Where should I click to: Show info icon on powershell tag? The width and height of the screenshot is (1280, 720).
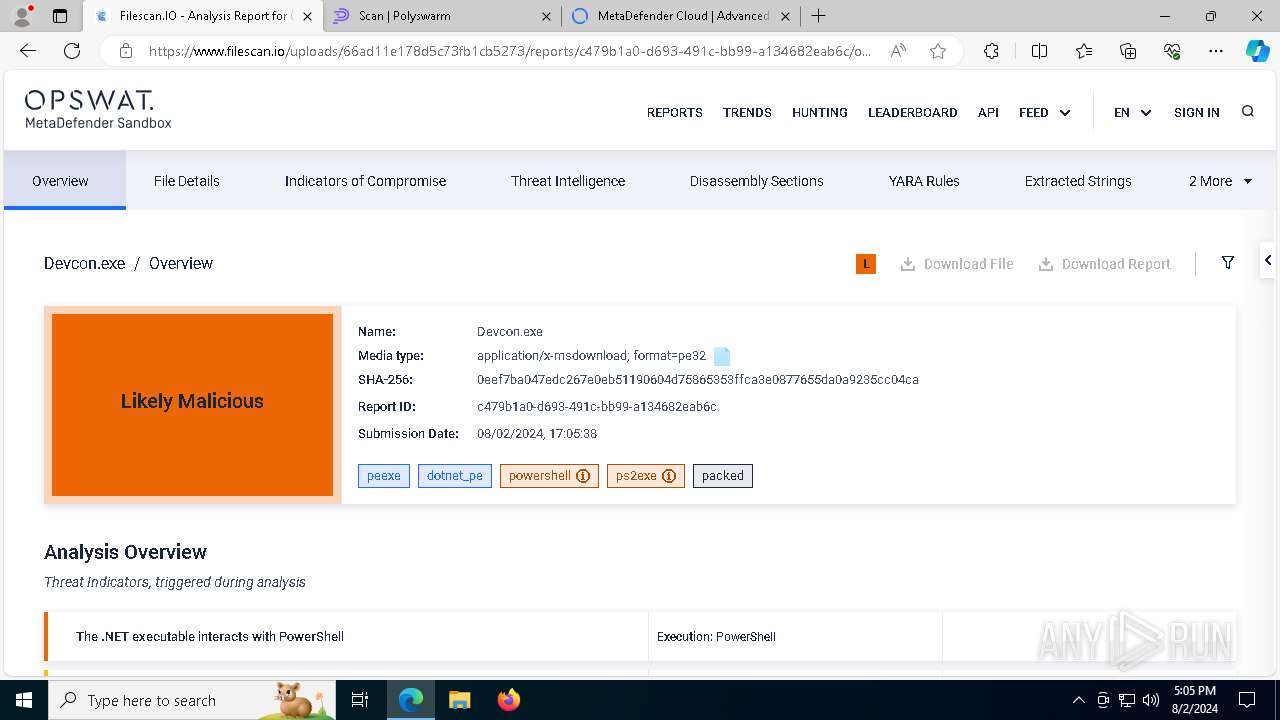click(x=584, y=476)
